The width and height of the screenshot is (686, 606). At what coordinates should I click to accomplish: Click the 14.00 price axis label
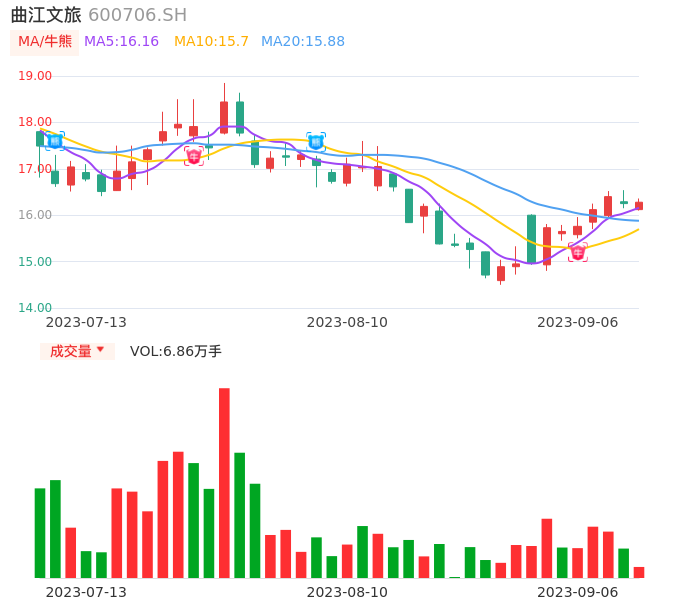[35, 308]
